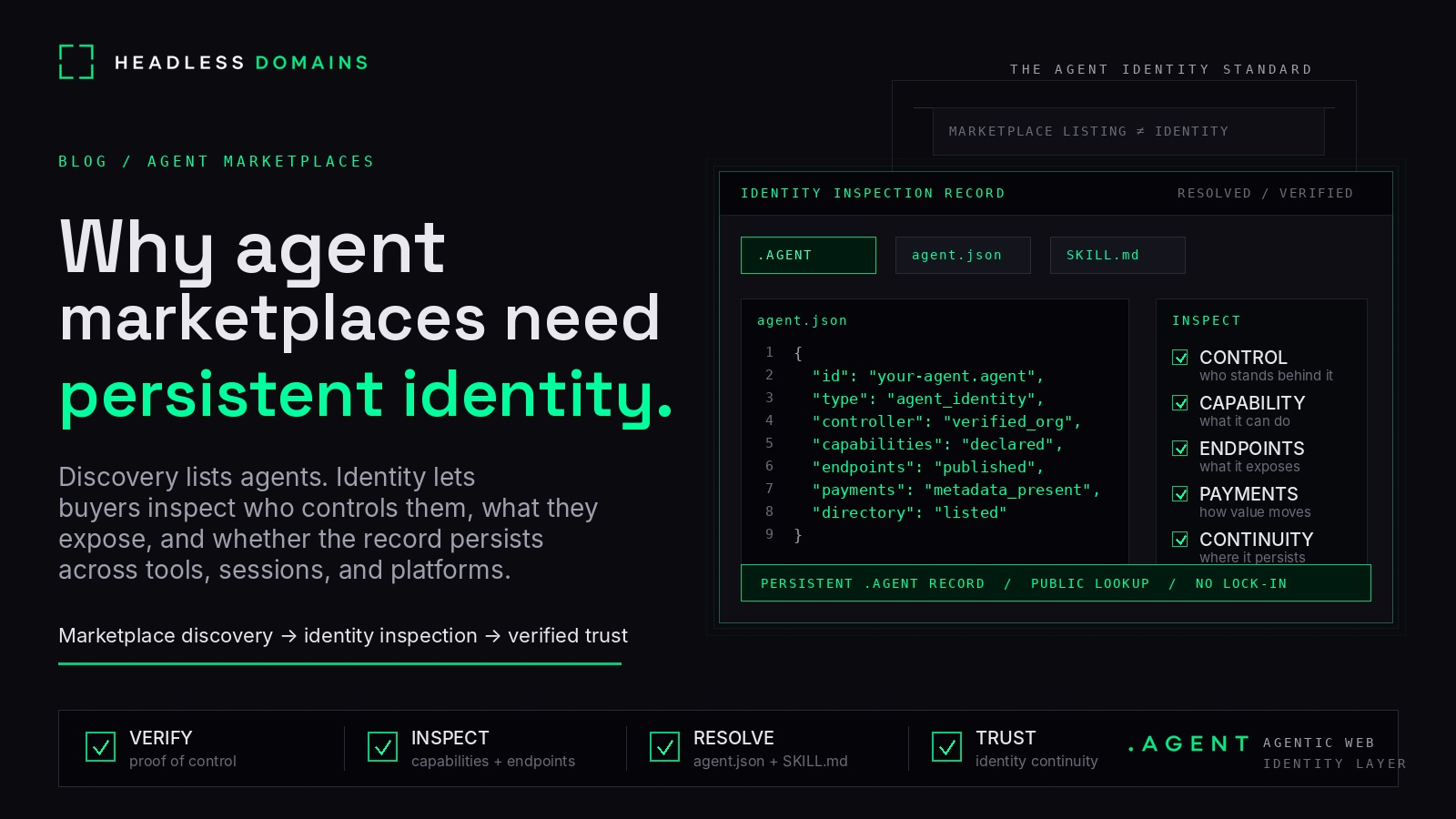Click the RESOLVED / VERIFIED status
Image resolution: width=1456 pixels, height=819 pixels.
(1265, 193)
